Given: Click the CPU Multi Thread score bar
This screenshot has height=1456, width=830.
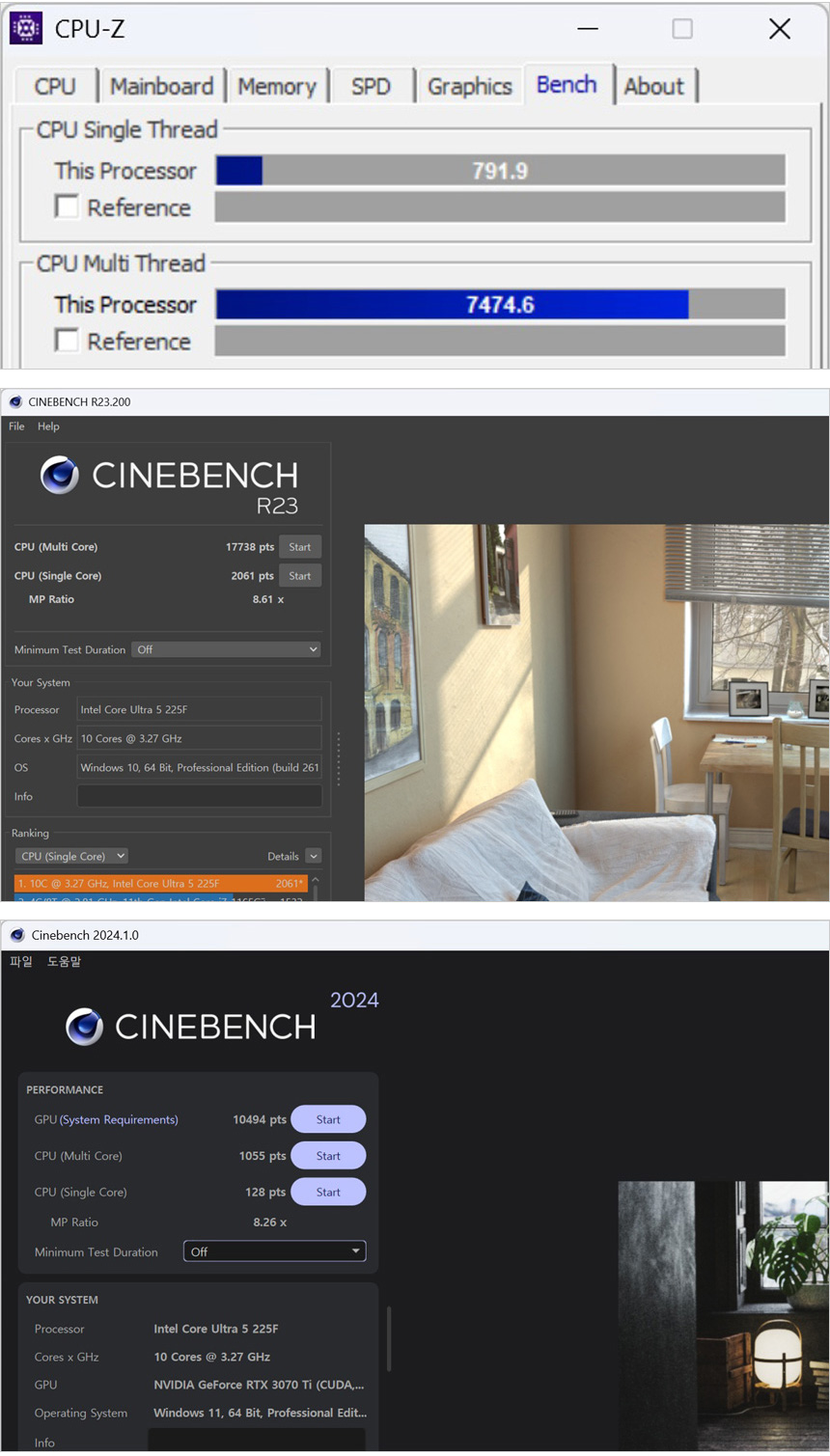Looking at the screenshot, I should (500, 305).
